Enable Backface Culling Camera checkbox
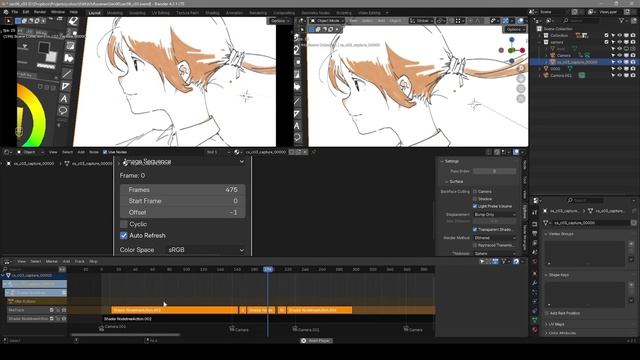 (x=475, y=191)
